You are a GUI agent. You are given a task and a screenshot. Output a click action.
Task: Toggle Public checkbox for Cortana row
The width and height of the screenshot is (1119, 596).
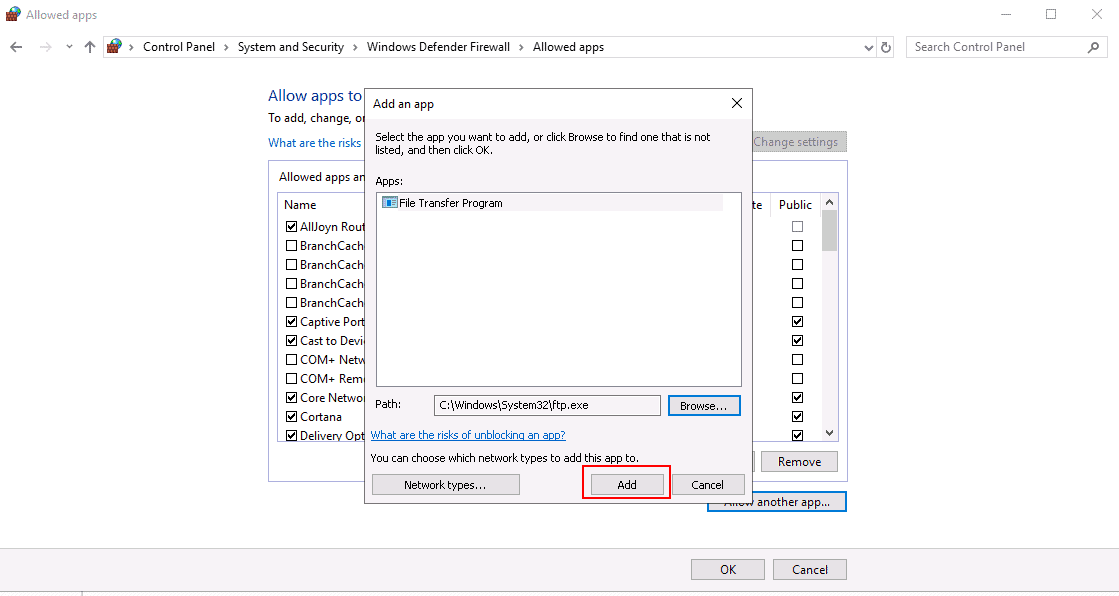click(797, 416)
